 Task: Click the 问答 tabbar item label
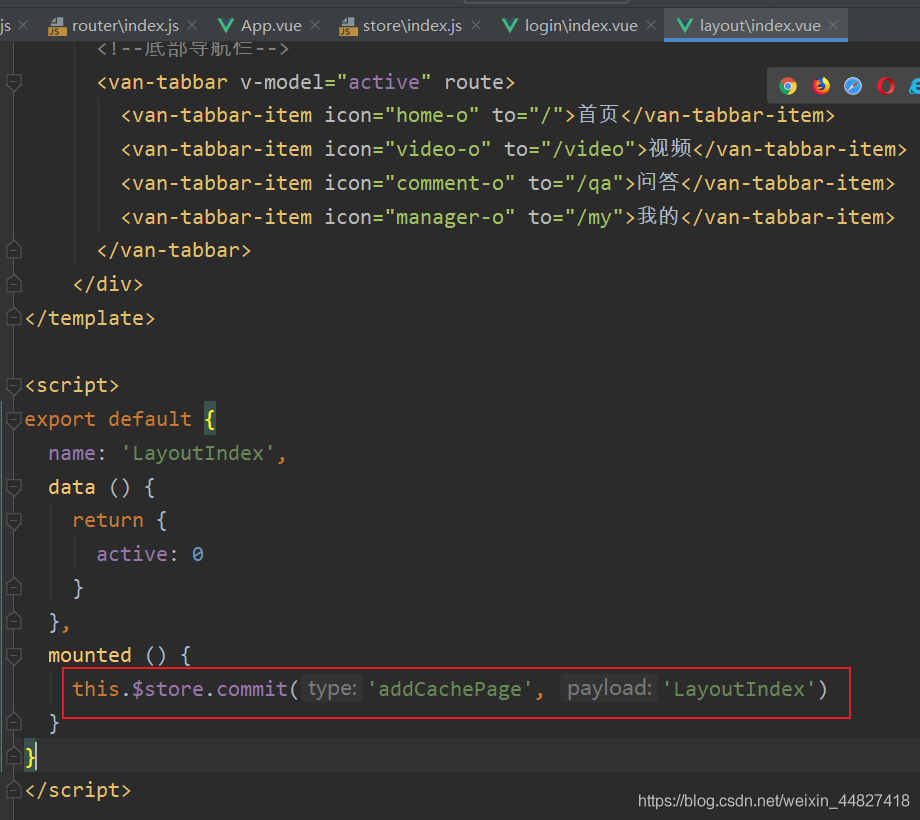(x=658, y=182)
